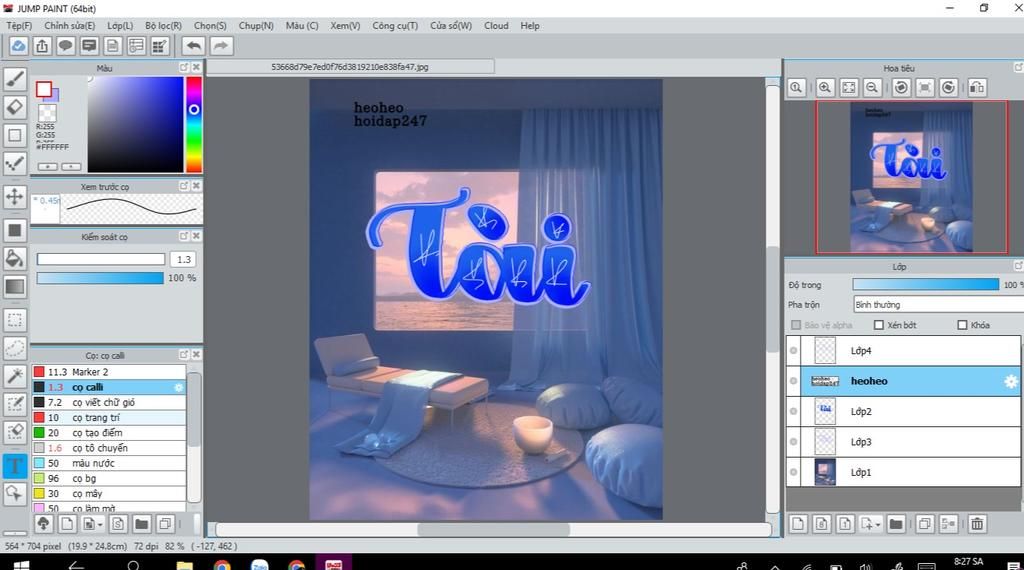1024x570 pixels.
Task: Select the Fill rectangle tool
Action: [x=15, y=230]
